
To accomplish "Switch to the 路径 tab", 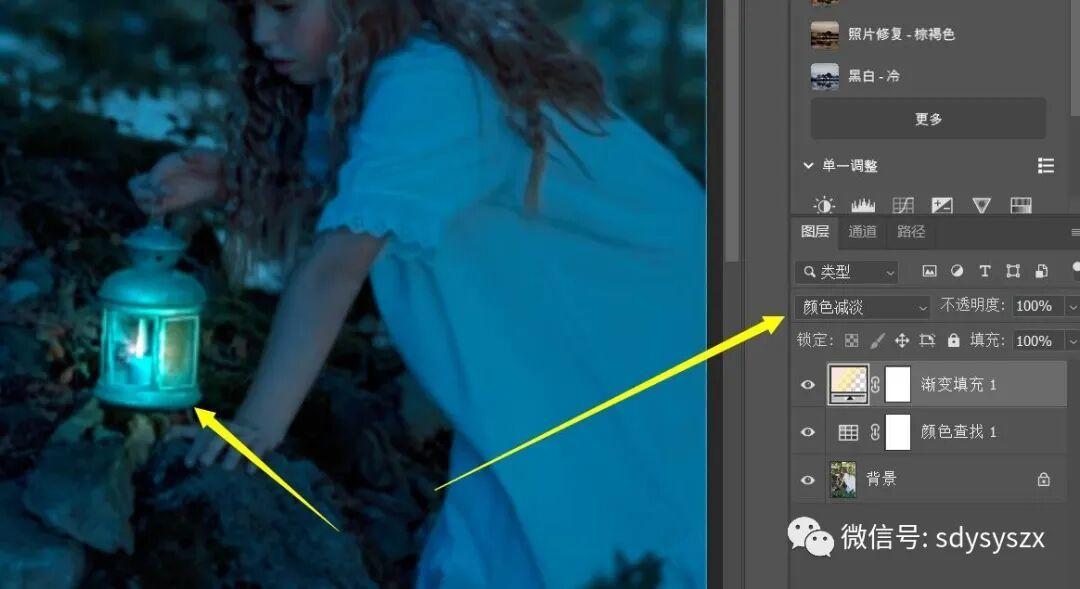I will (x=911, y=231).
